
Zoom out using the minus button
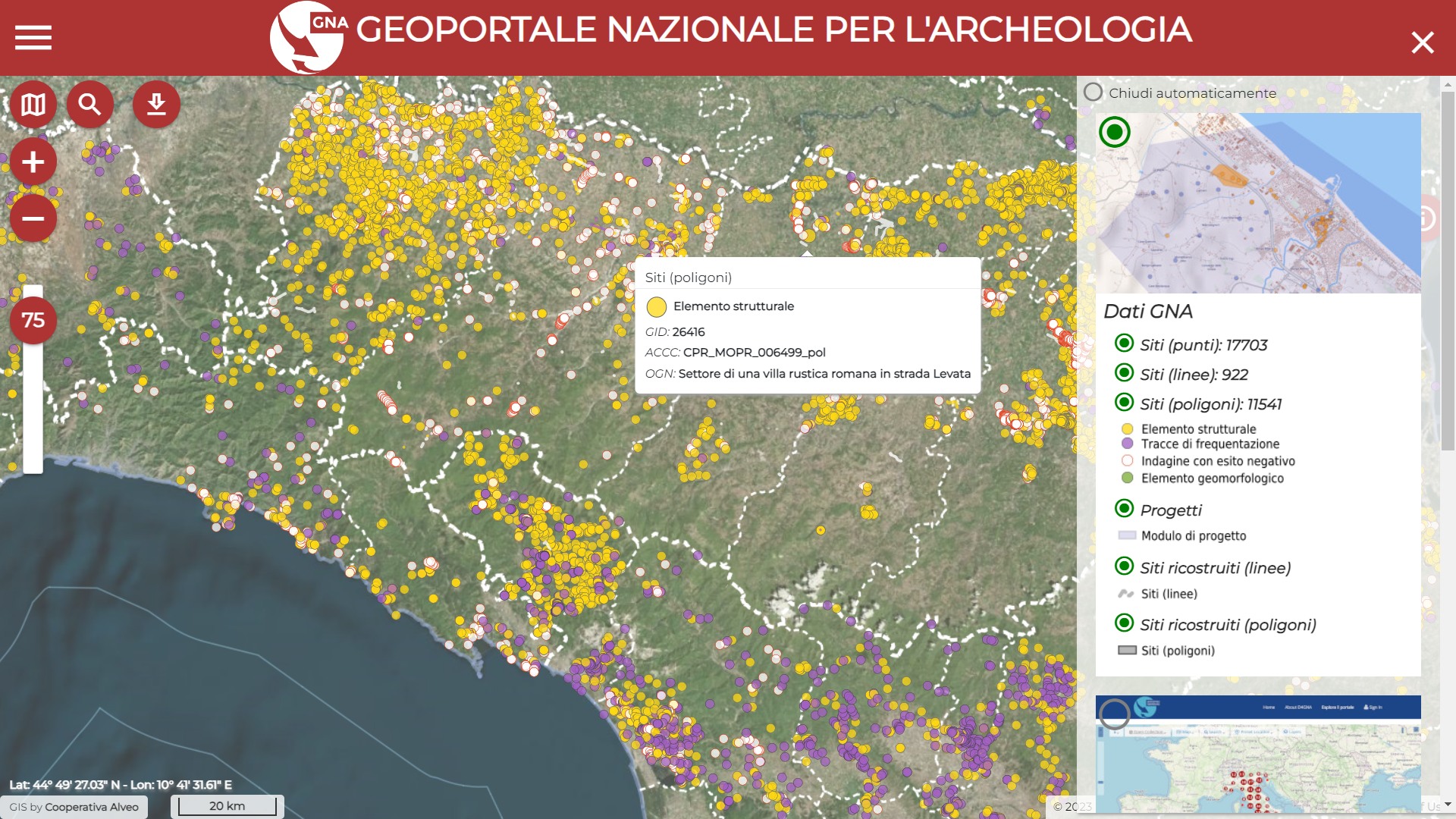[32, 218]
